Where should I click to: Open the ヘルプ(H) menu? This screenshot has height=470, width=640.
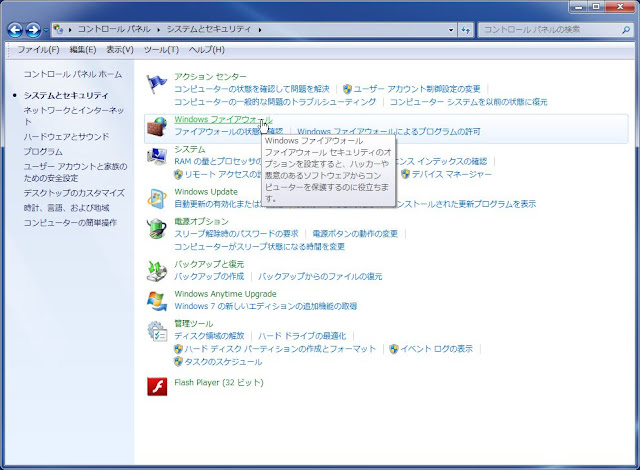pyautogui.click(x=207, y=49)
